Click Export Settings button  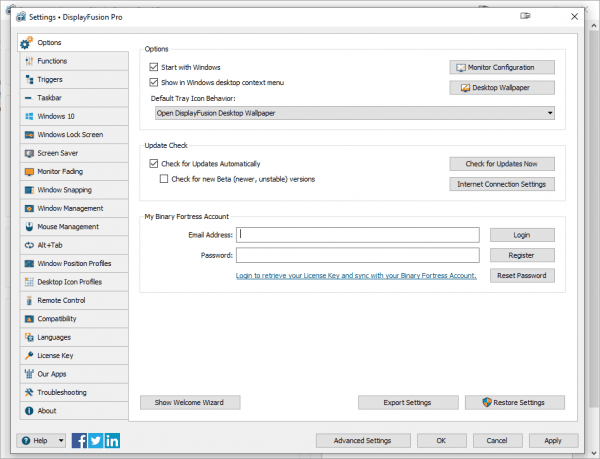(408, 402)
